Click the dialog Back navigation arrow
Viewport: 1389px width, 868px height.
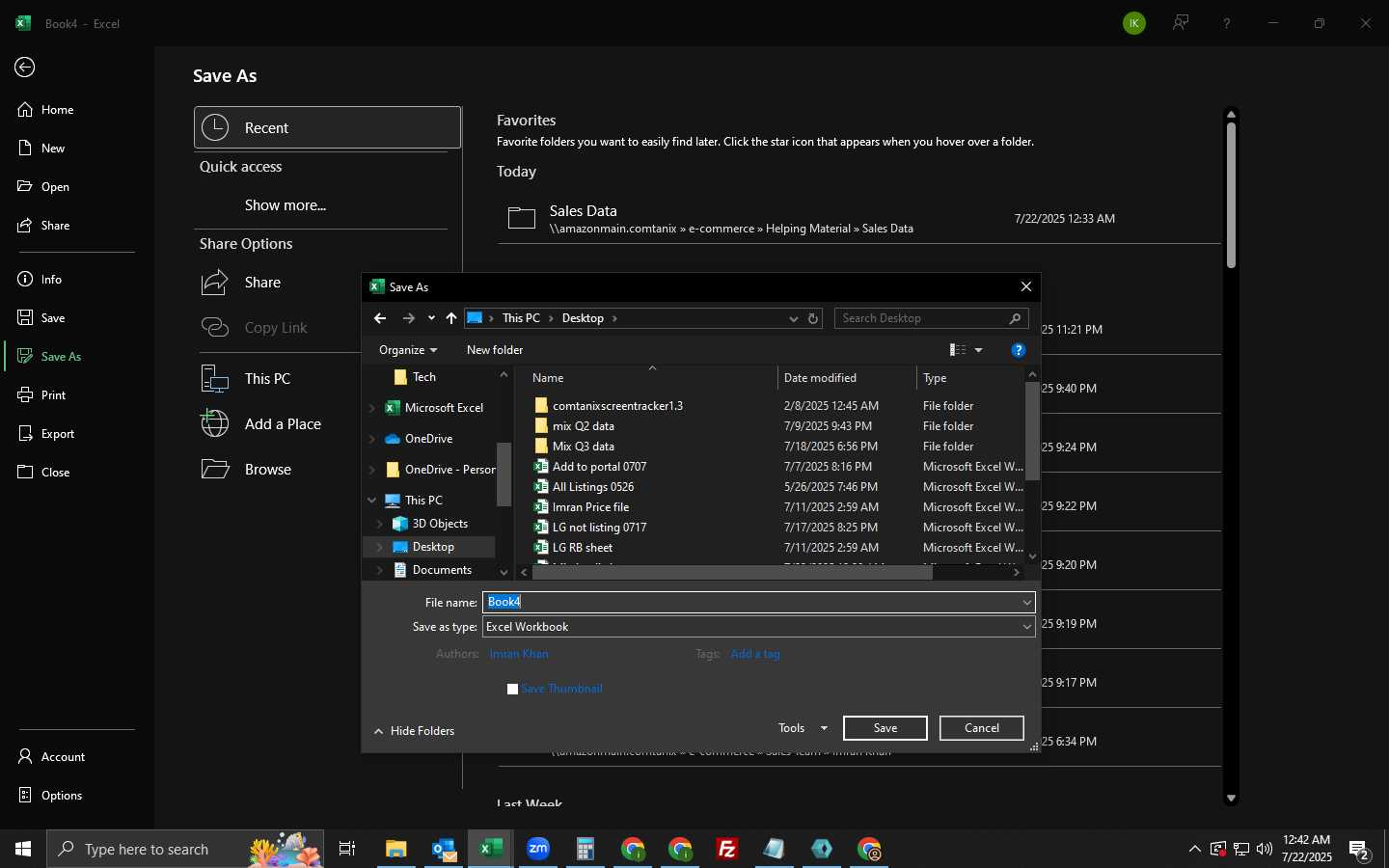[x=380, y=318]
